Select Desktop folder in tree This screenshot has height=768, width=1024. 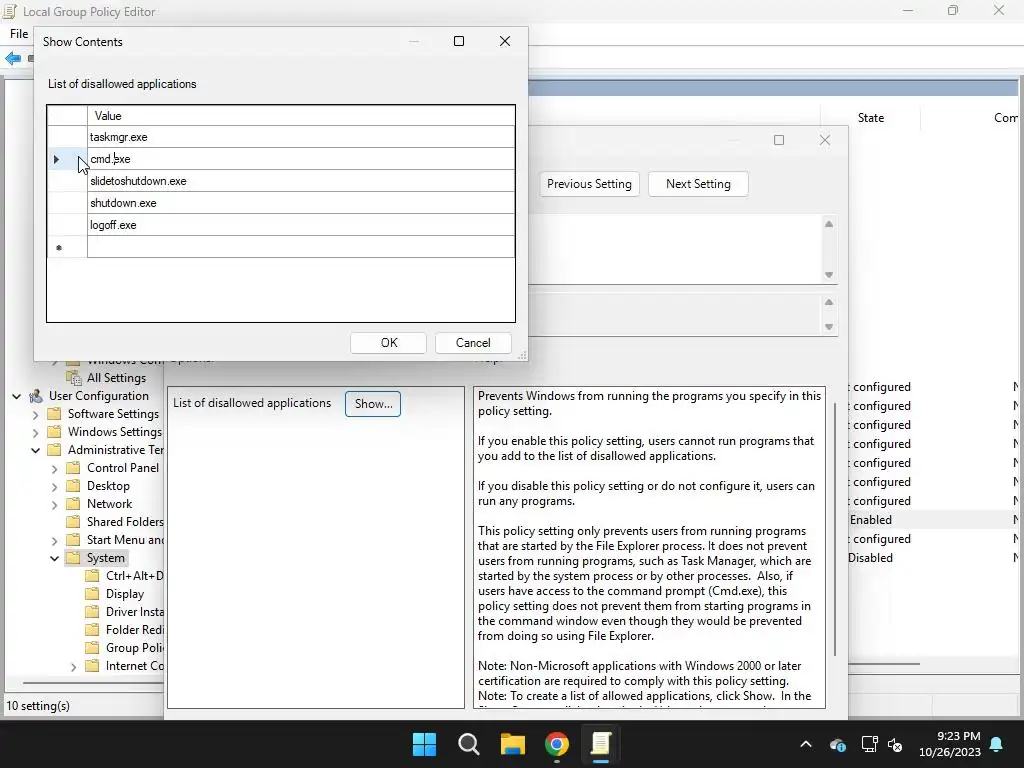point(108,486)
